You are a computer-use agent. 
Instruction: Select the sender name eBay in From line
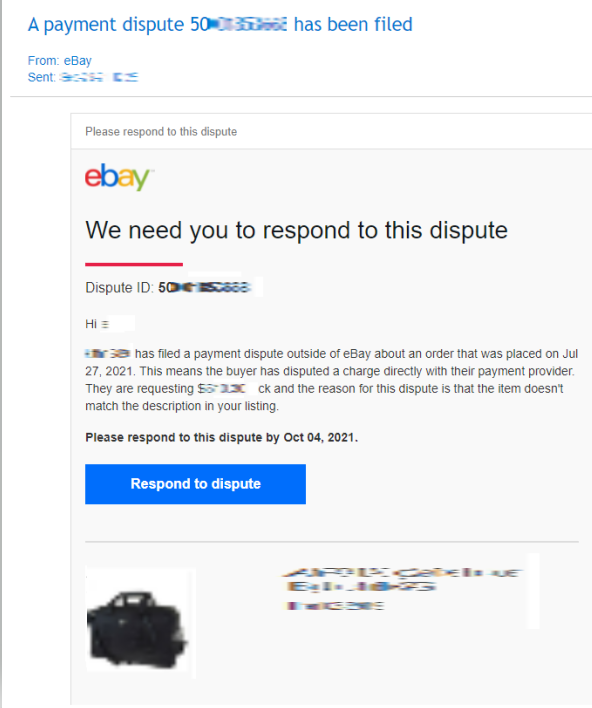click(x=78, y=61)
